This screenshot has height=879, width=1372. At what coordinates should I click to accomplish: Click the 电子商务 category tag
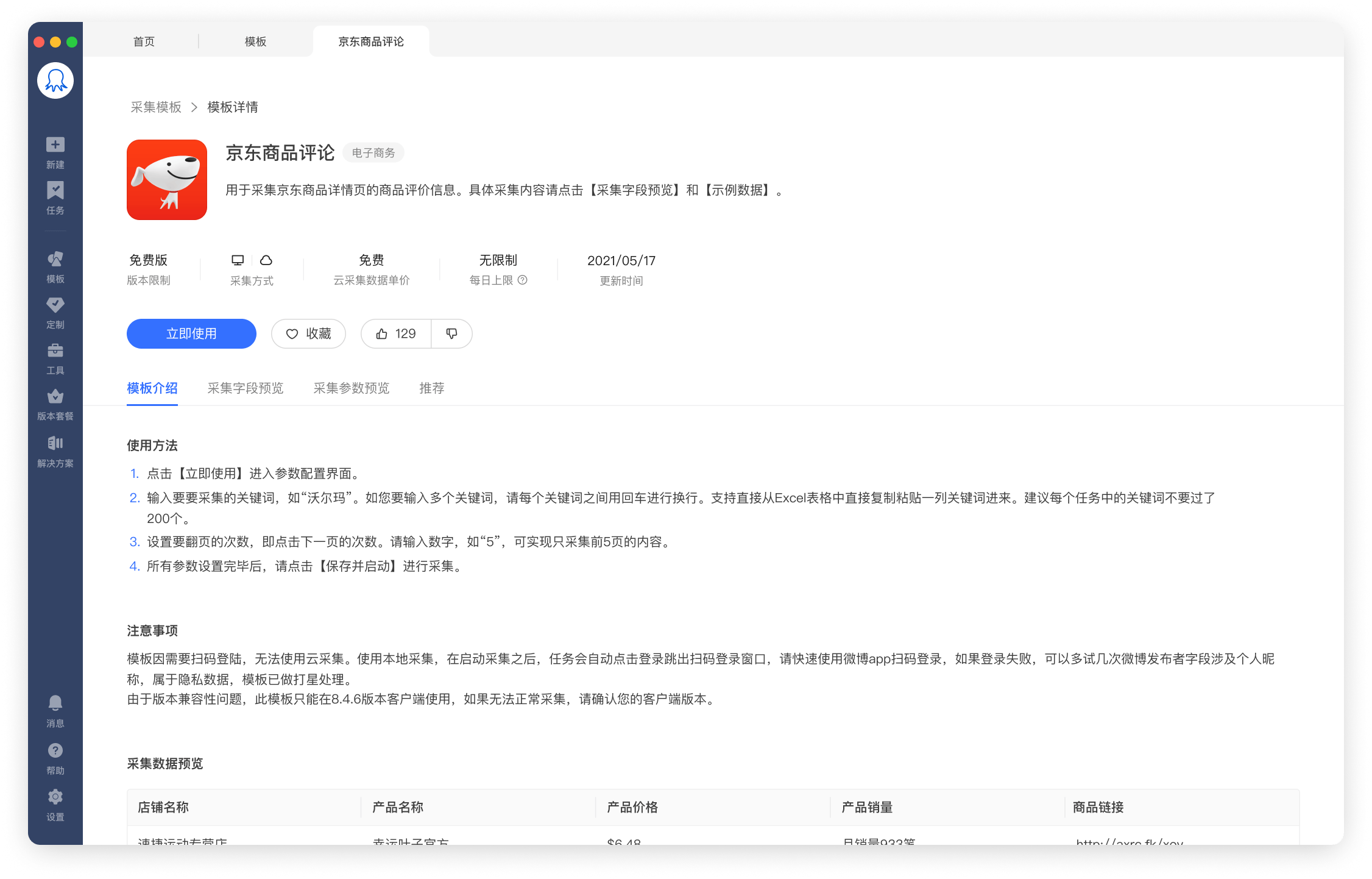[373, 152]
